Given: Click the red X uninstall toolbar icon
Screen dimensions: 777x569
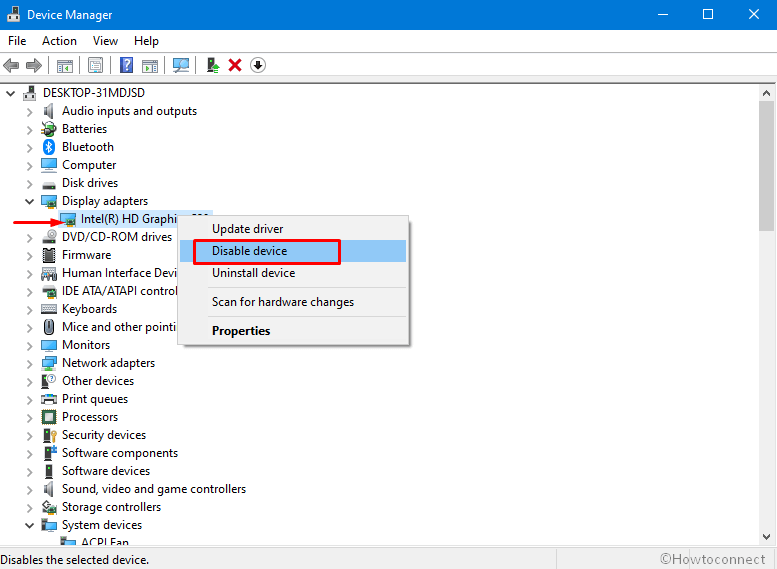Looking at the screenshot, I should pos(235,65).
